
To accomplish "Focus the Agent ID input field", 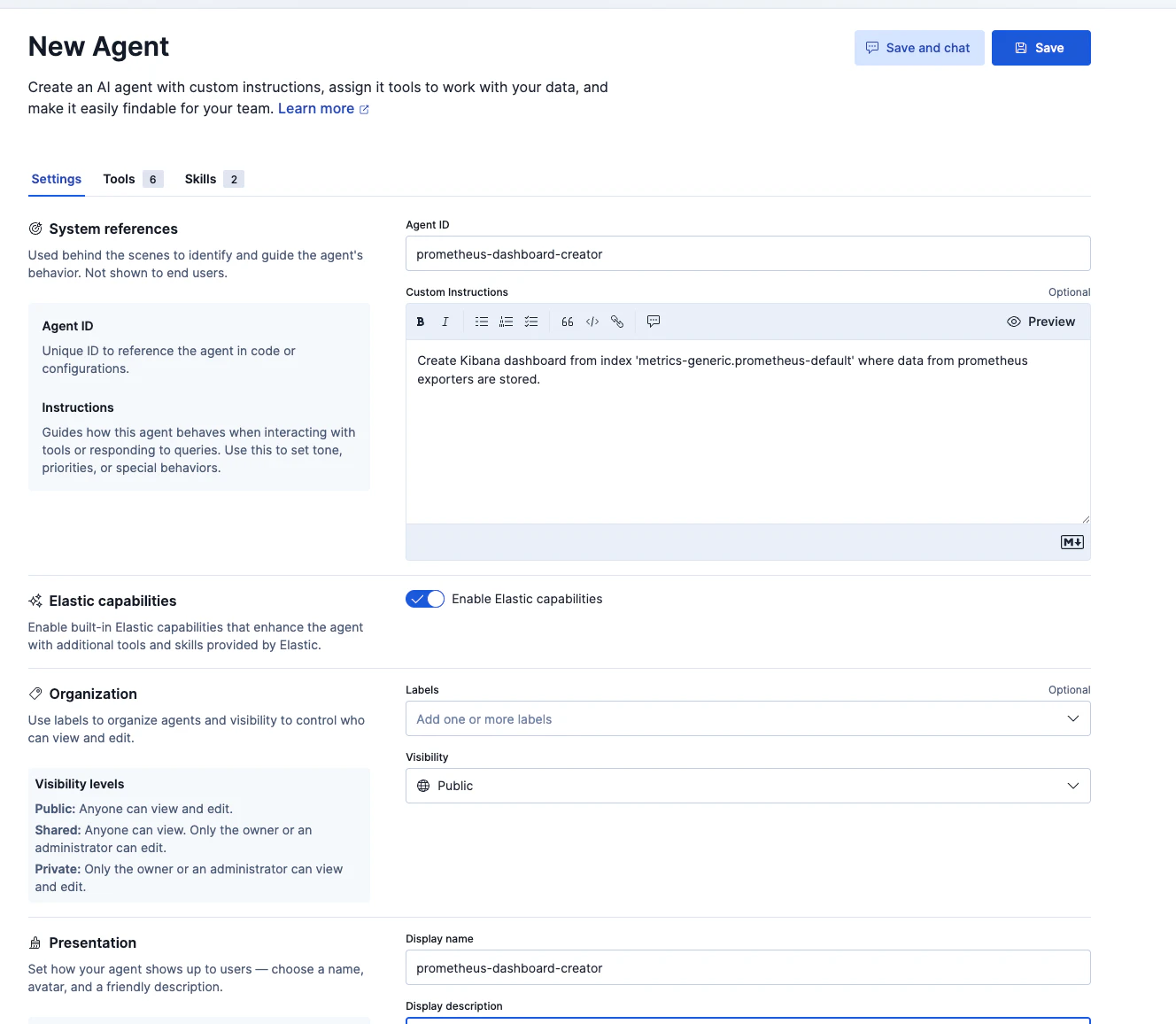I will click(x=748, y=253).
